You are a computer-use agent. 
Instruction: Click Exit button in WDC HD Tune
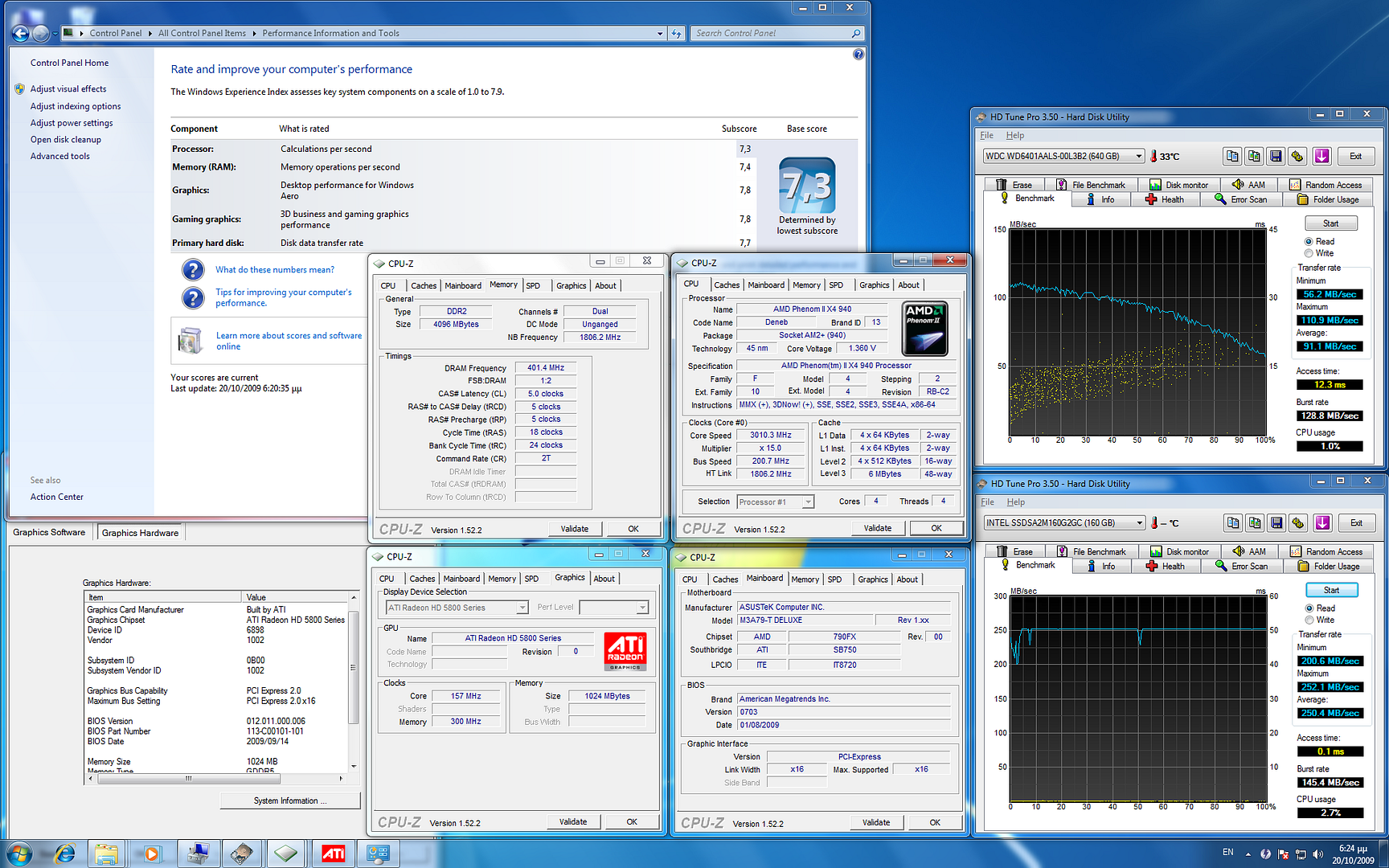(1355, 156)
